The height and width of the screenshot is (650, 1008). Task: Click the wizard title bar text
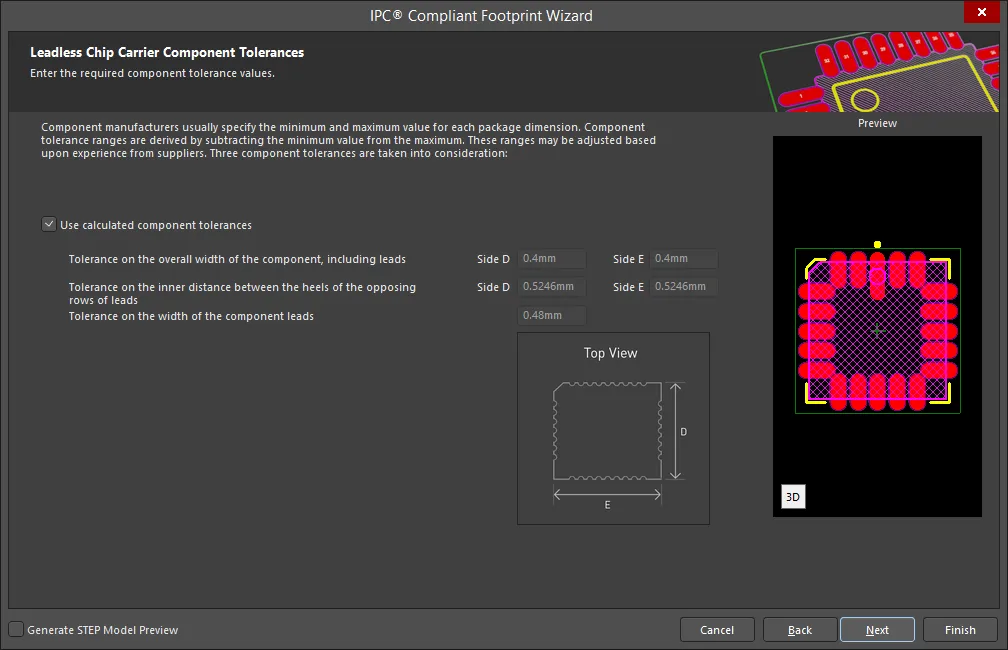pyautogui.click(x=481, y=15)
